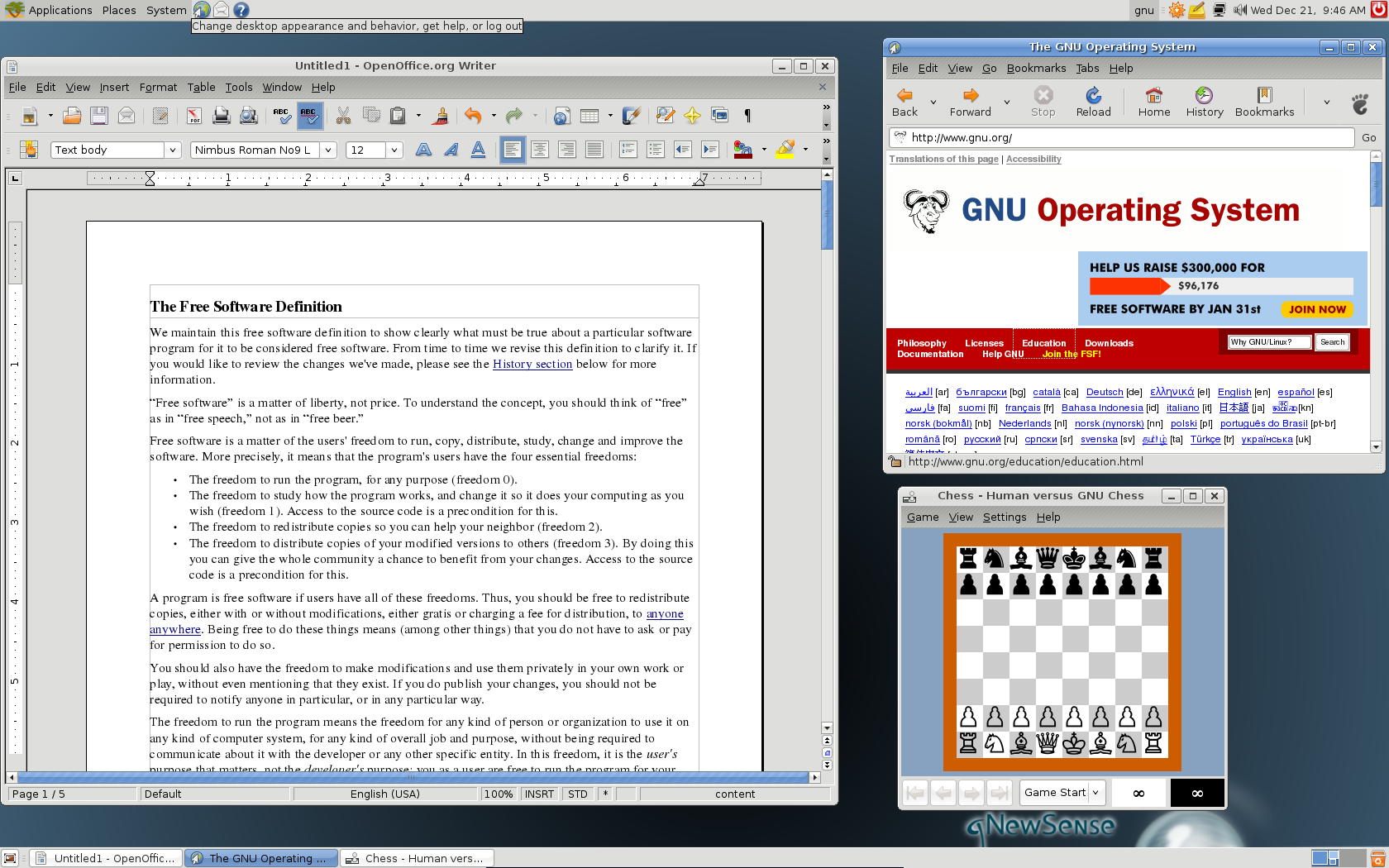Center the paragraph in Writer

tap(540, 150)
